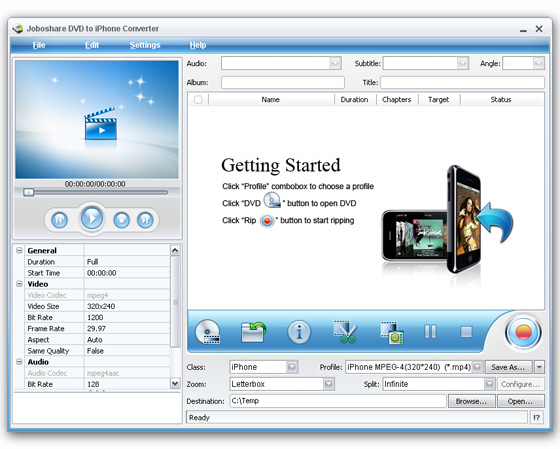
Task: Click the Destination path field
Action: (x=338, y=401)
